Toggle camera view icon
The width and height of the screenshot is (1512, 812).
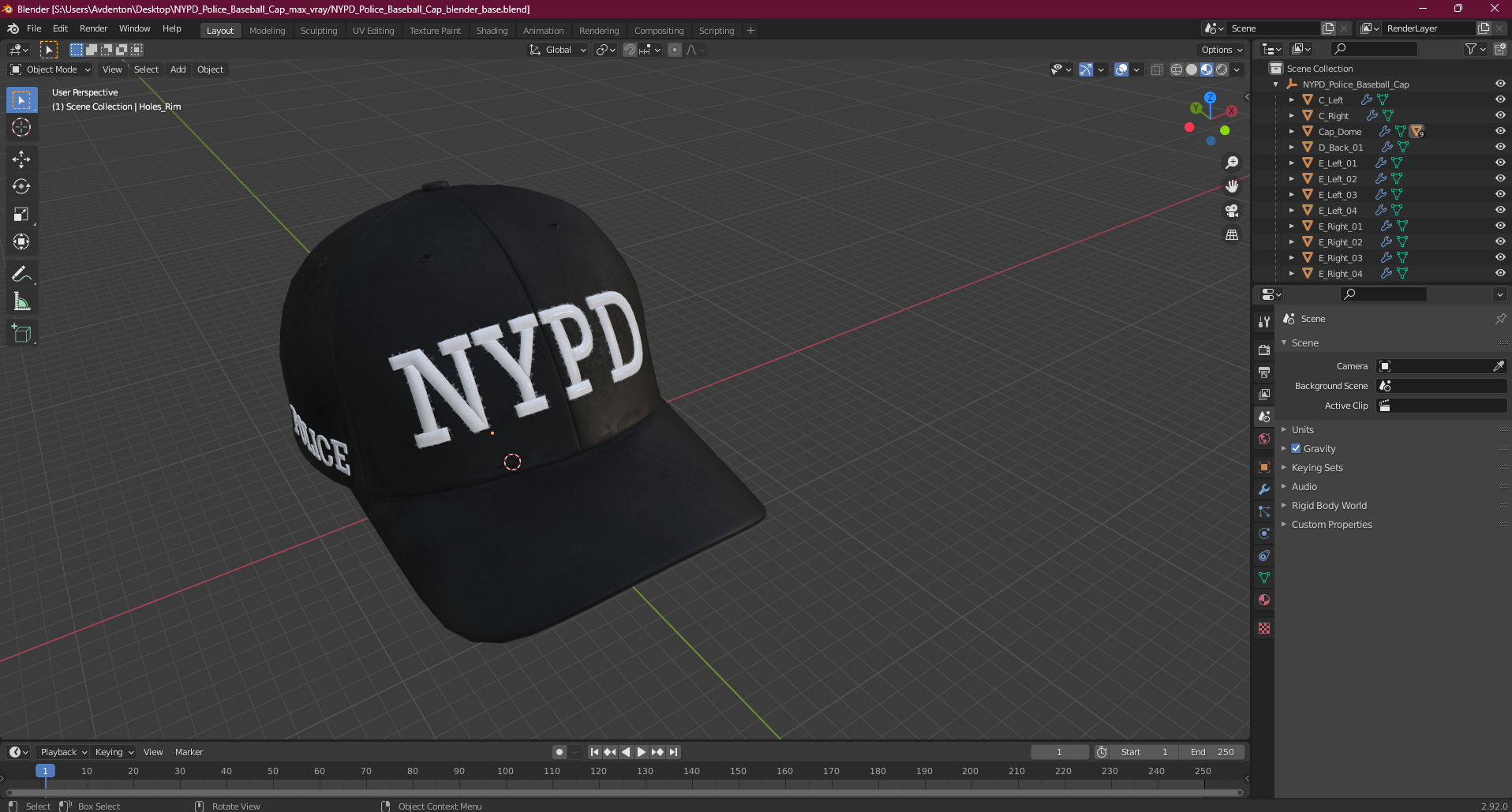pyautogui.click(x=1231, y=211)
